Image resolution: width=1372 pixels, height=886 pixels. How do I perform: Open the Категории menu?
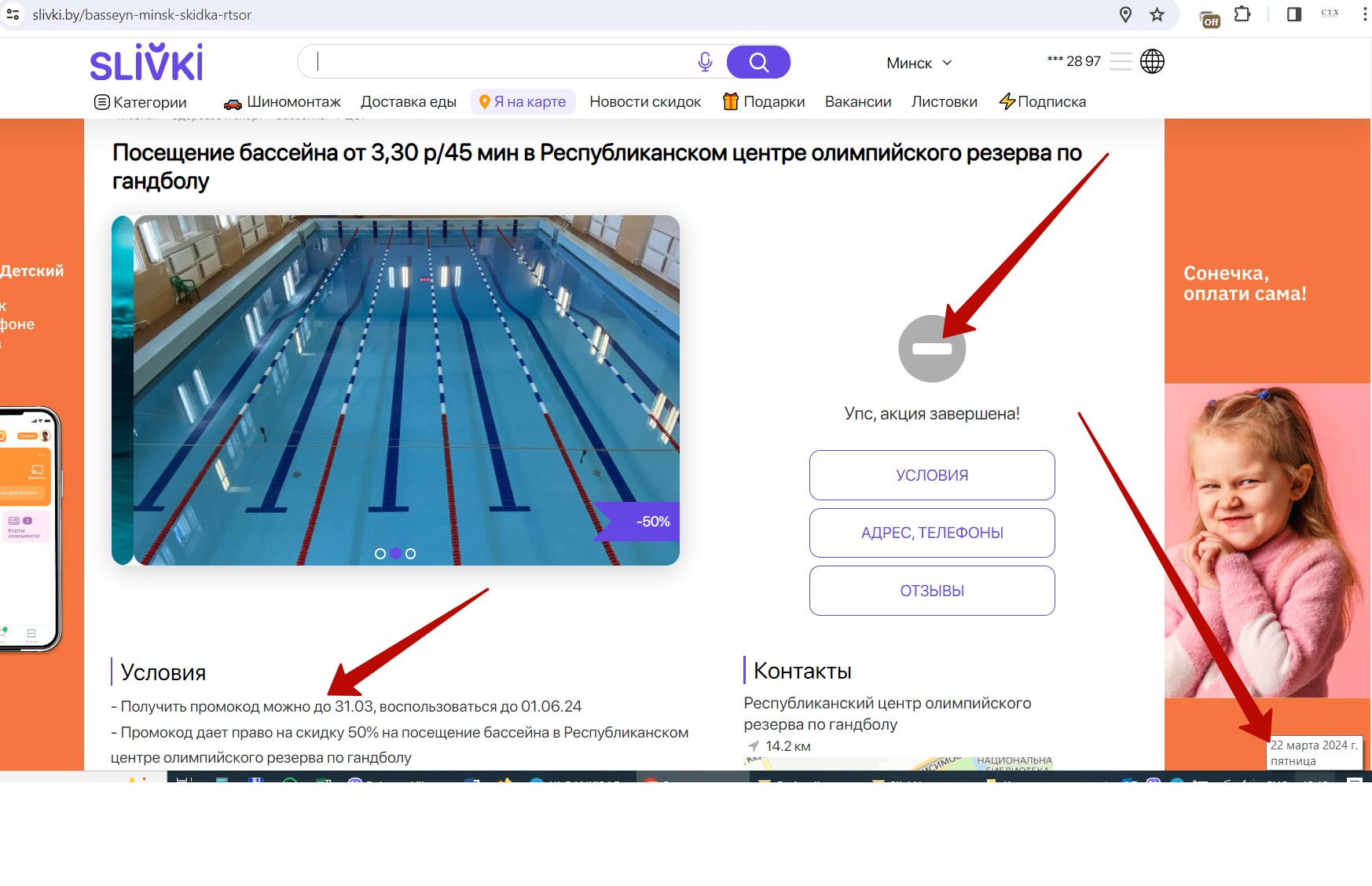[141, 102]
